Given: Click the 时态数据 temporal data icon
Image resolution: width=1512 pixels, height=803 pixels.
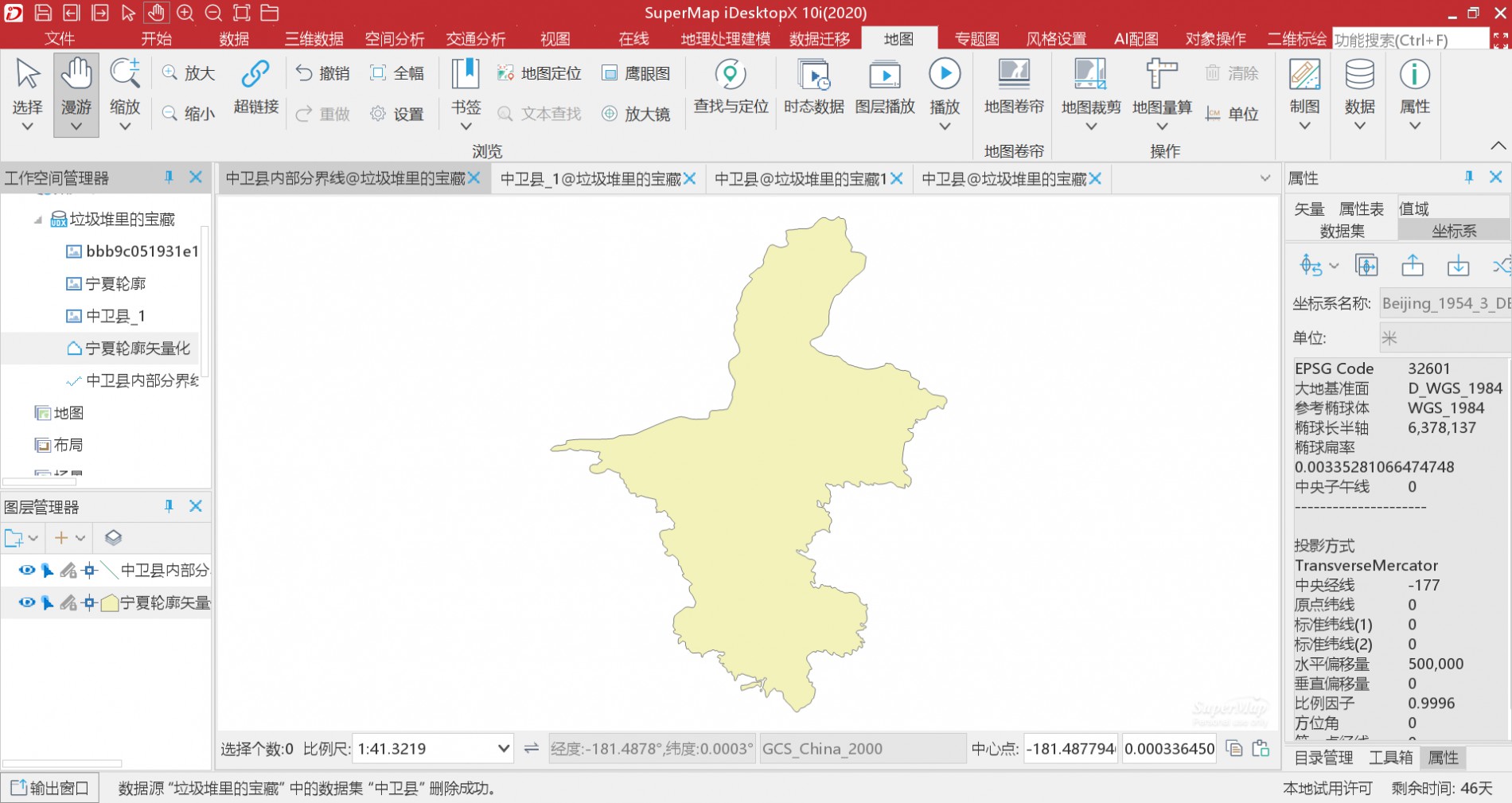Looking at the screenshot, I should [813, 76].
